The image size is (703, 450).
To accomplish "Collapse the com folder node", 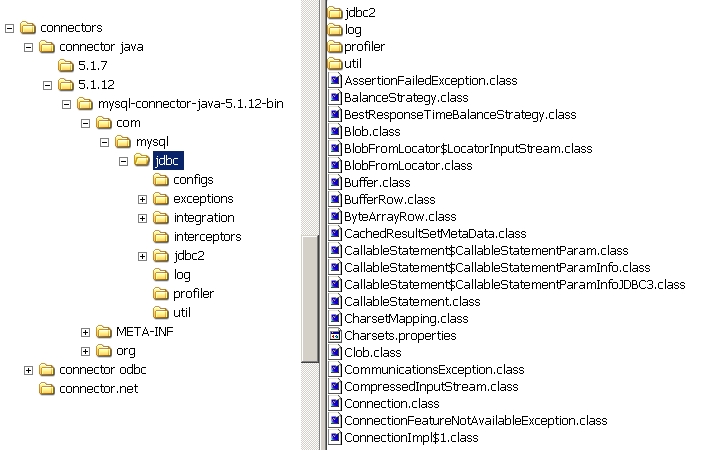I will click(85, 123).
